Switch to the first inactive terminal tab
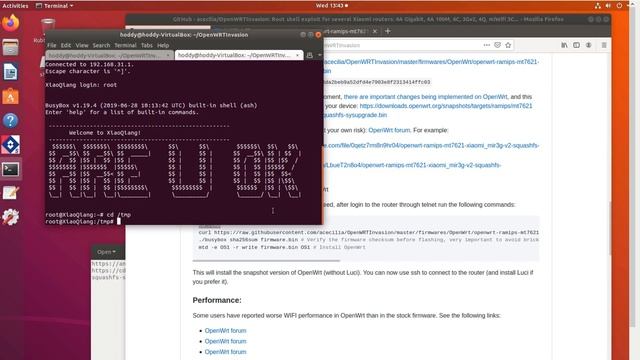Image resolution: width=640 pixels, height=360 pixels. coord(109,55)
